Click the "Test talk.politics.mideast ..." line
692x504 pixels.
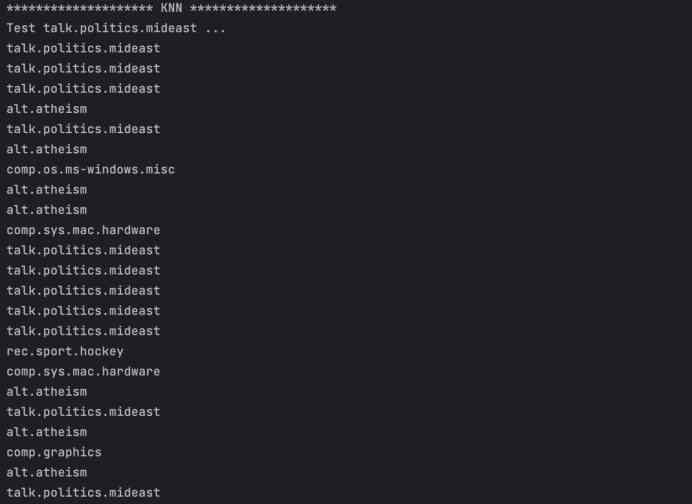(116, 28)
